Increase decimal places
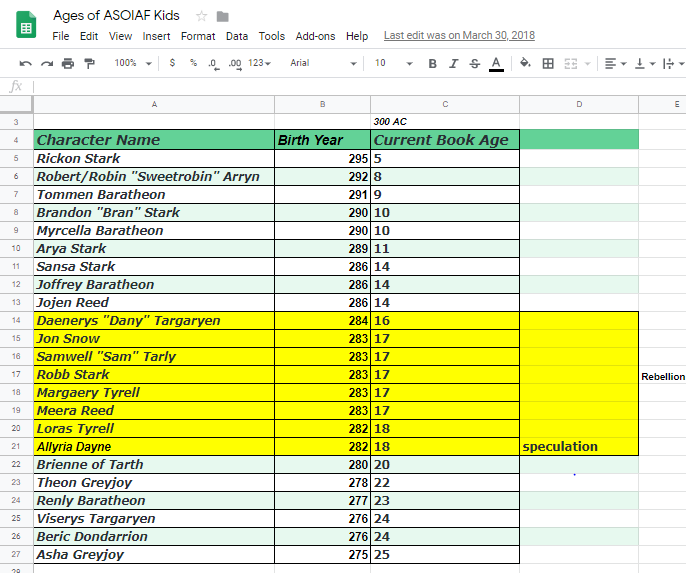 235,64
